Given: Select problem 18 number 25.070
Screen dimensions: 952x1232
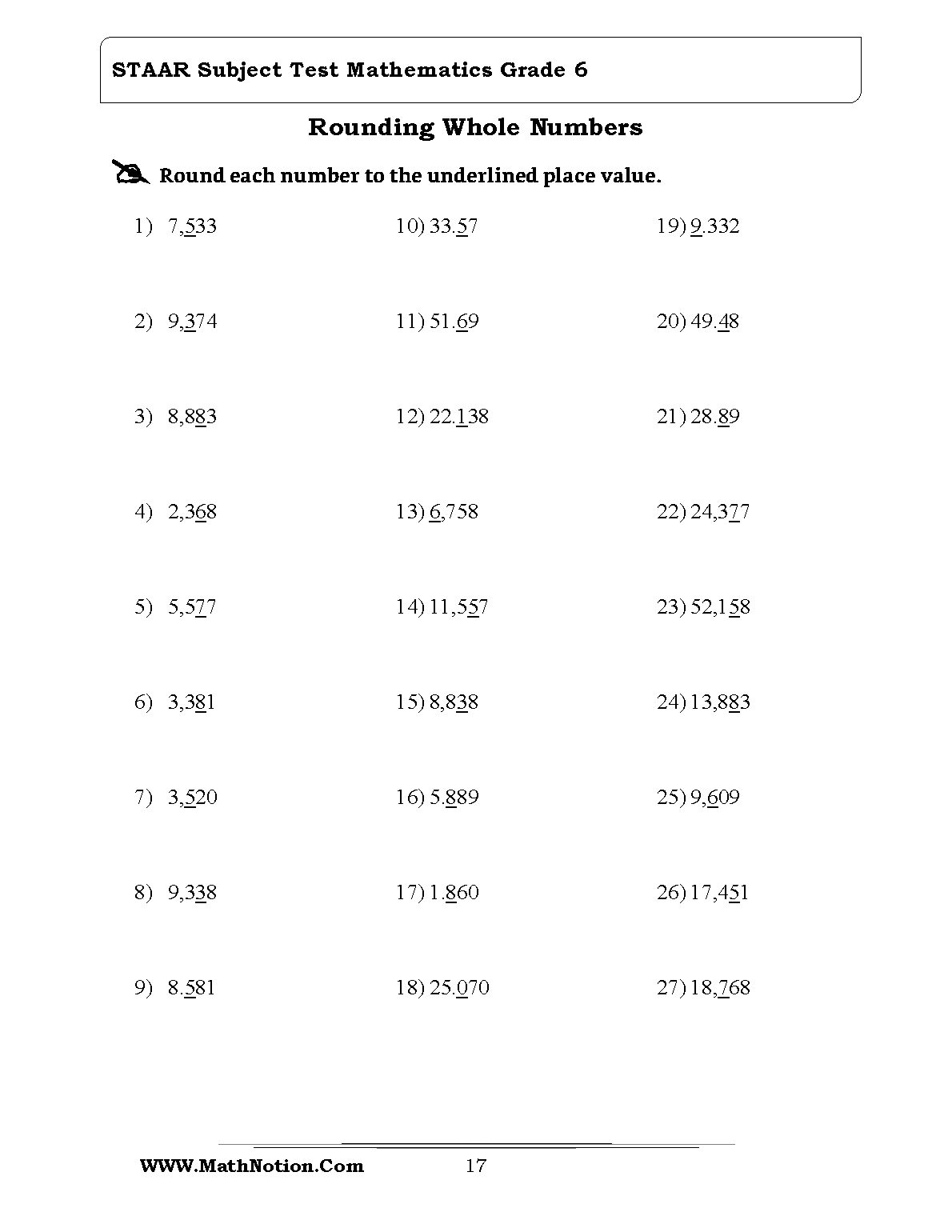Looking at the screenshot, I should [x=459, y=988].
